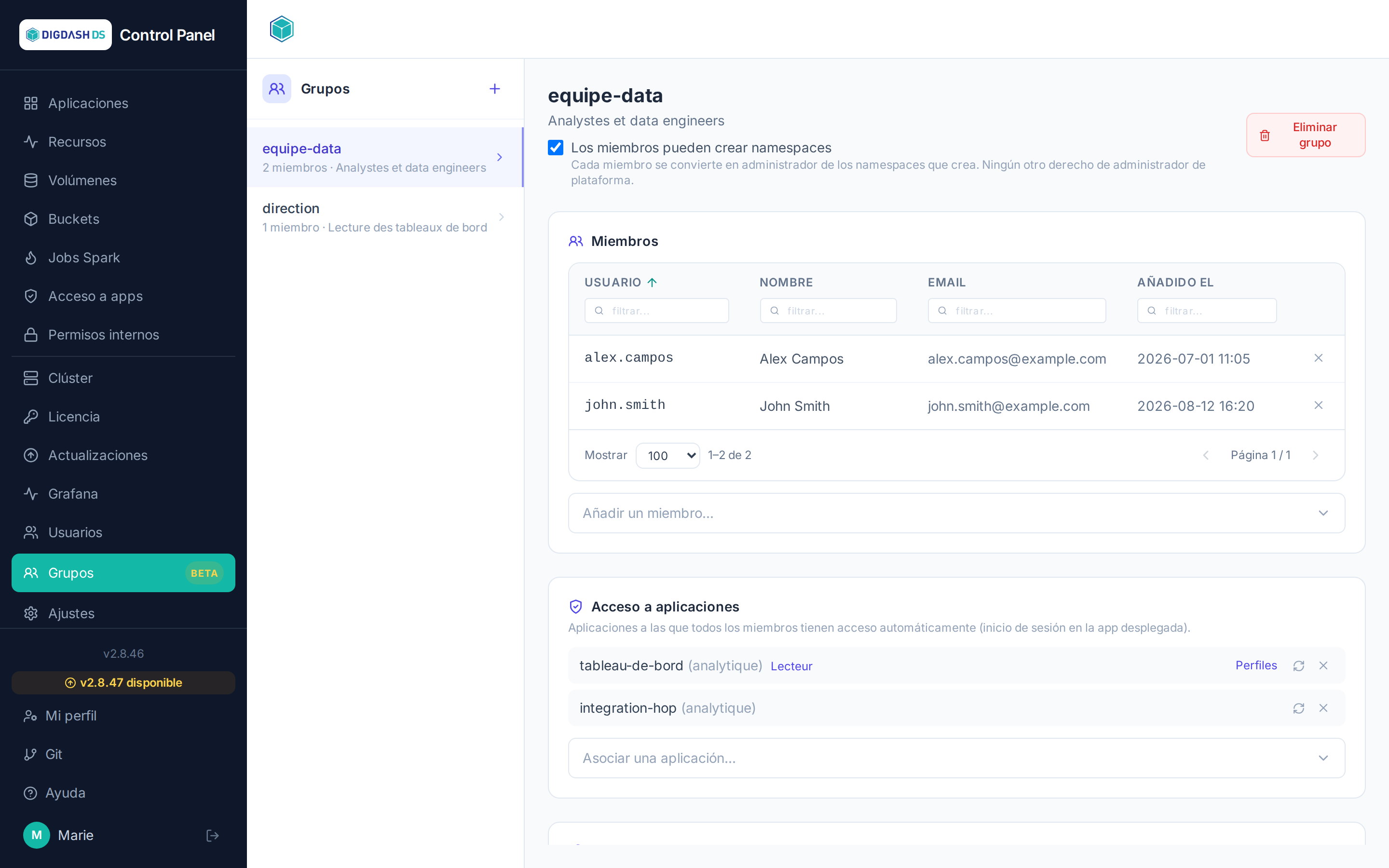Select the direction group in the list
The width and height of the screenshot is (1389, 868).
[x=385, y=217]
